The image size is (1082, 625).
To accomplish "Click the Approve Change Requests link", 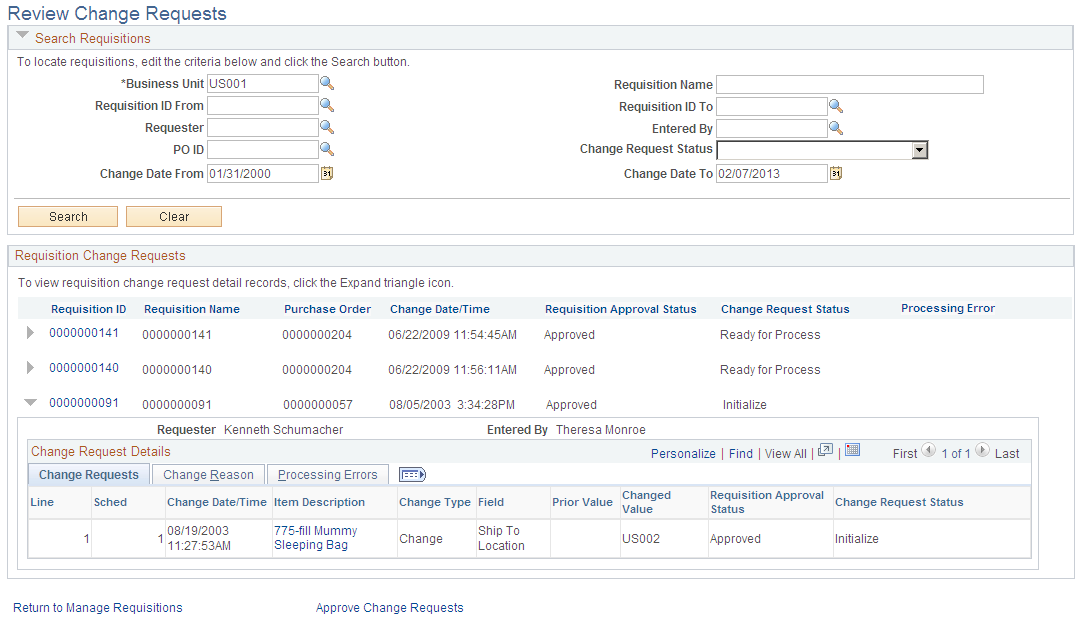I will [x=389, y=607].
